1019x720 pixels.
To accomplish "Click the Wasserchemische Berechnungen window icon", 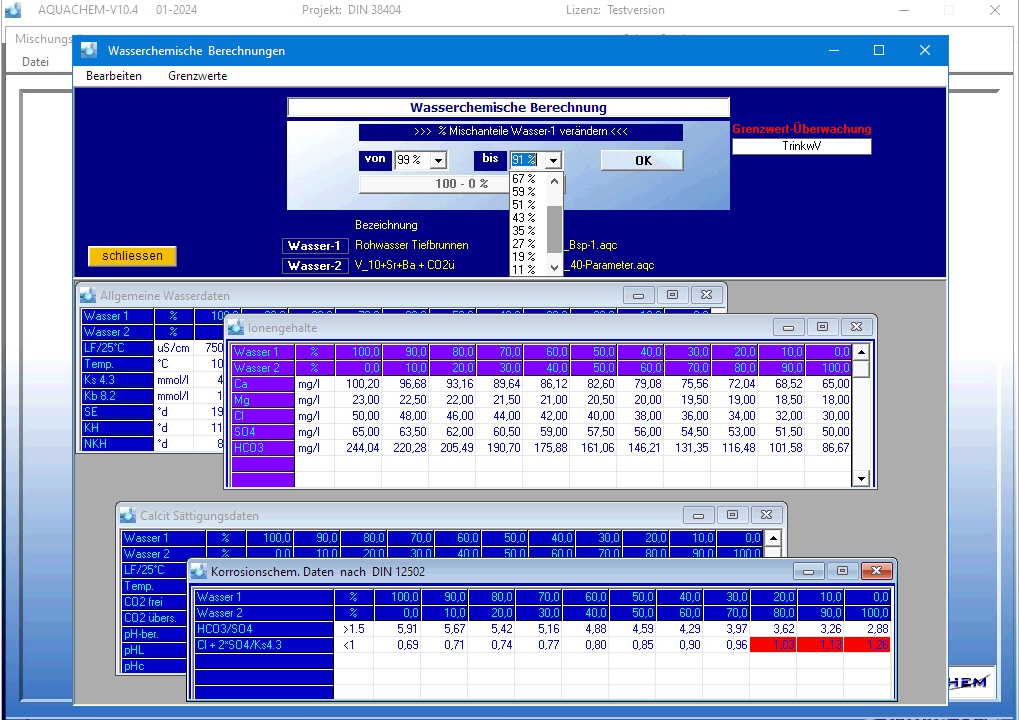I will click(89, 50).
